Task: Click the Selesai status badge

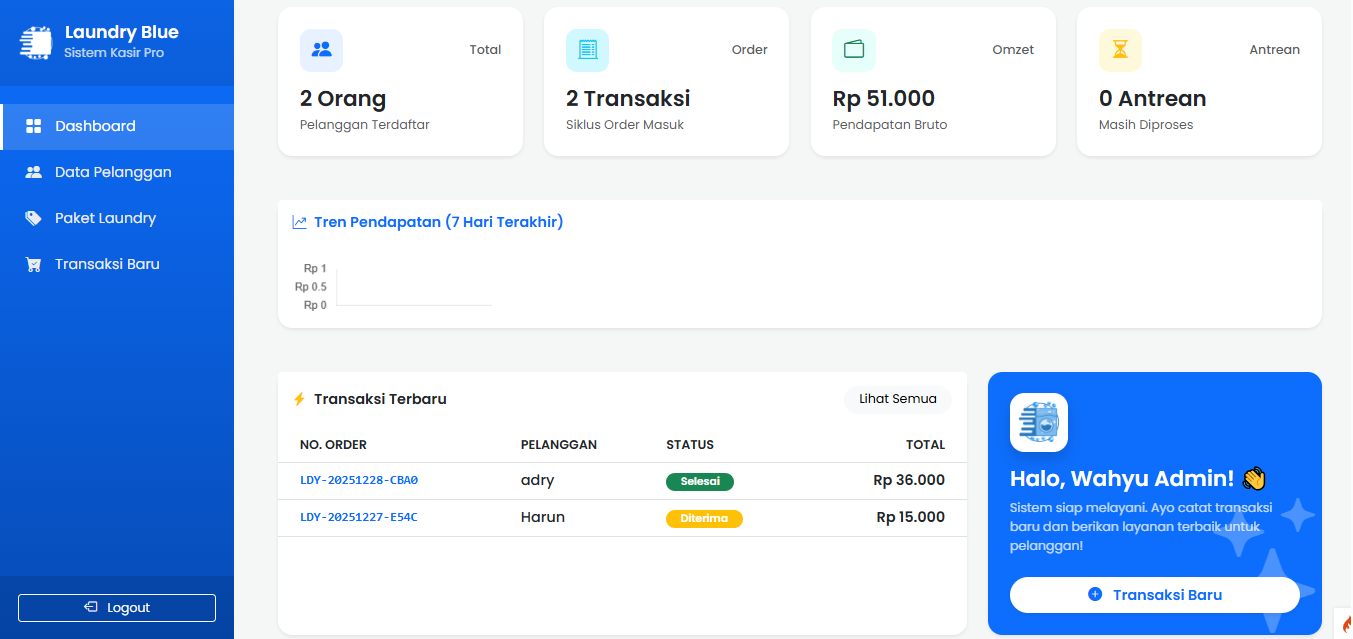Action: click(x=700, y=482)
